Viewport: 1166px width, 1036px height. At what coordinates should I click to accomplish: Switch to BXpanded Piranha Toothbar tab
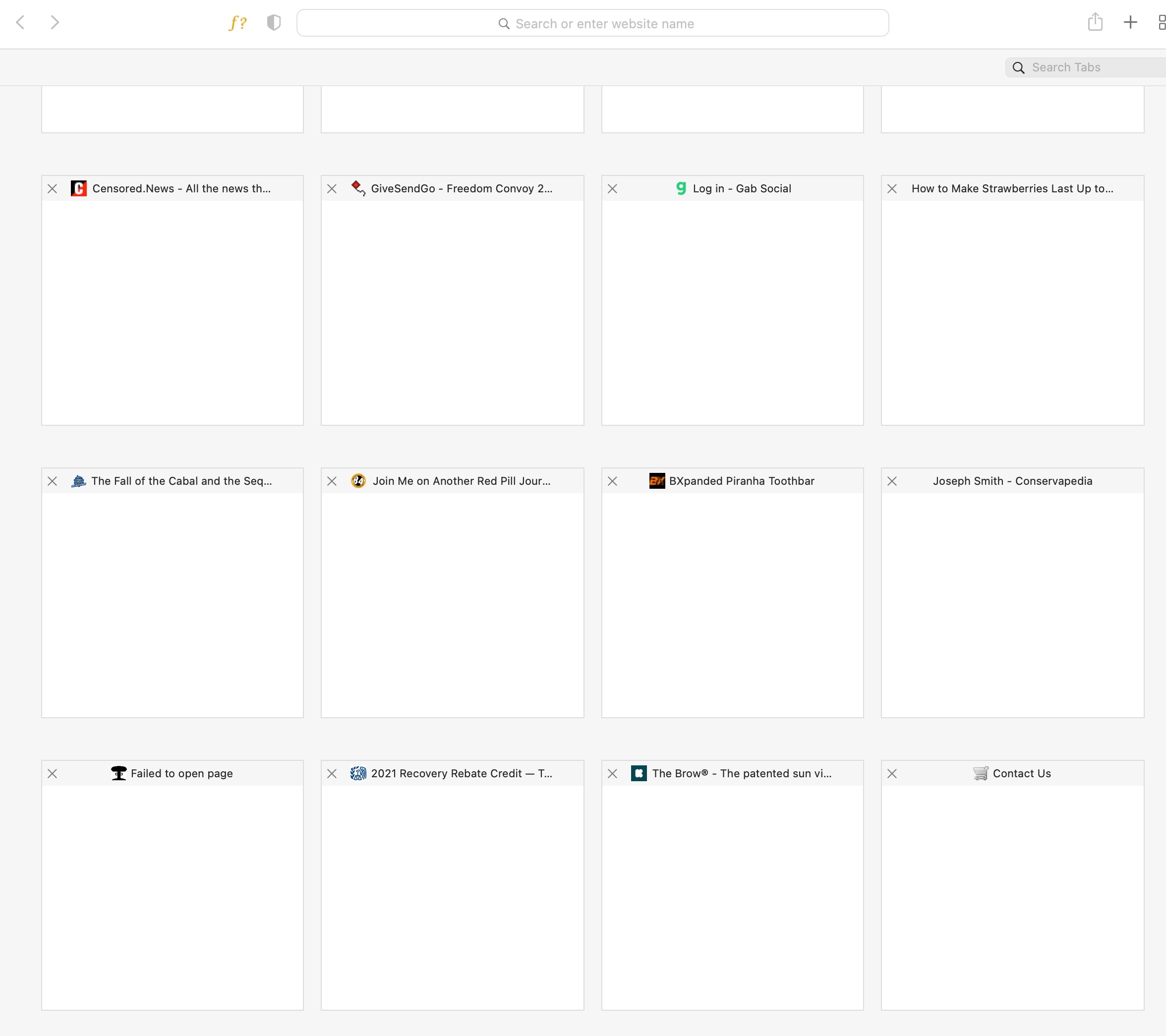732,604
